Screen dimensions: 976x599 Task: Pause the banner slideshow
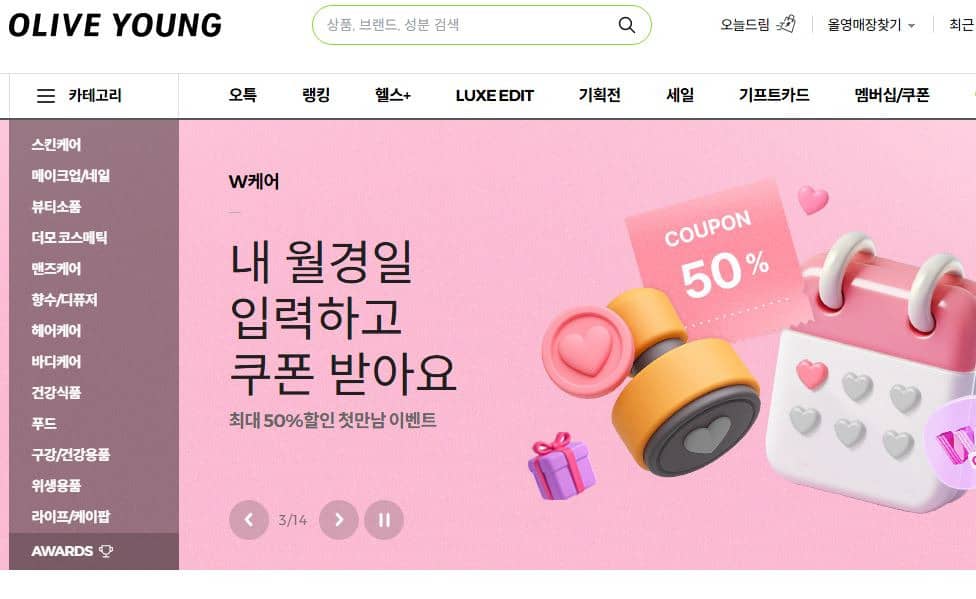pos(384,519)
